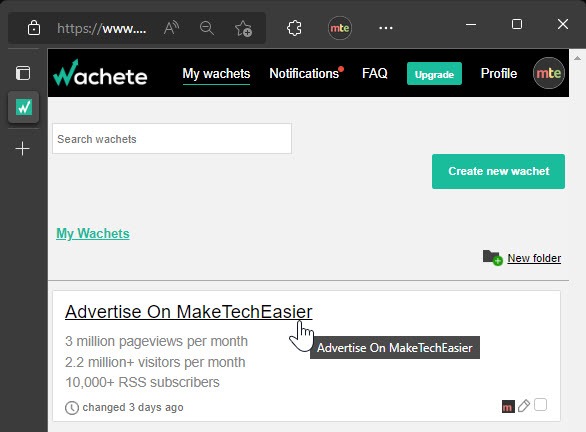Open the My Wachets breadcrumb link
This screenshot has width=586, height=432.
93,234
